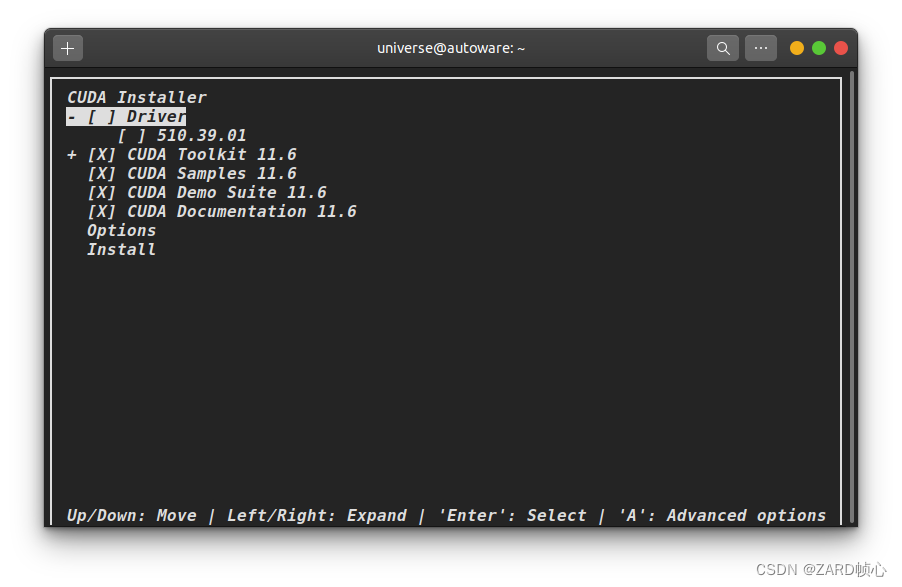Image resolution: width=902 pixels, height=587 pixels.
Task: Click the Up/Down: Move hint text
Action: pyautogui.click(x=132, y=516)
